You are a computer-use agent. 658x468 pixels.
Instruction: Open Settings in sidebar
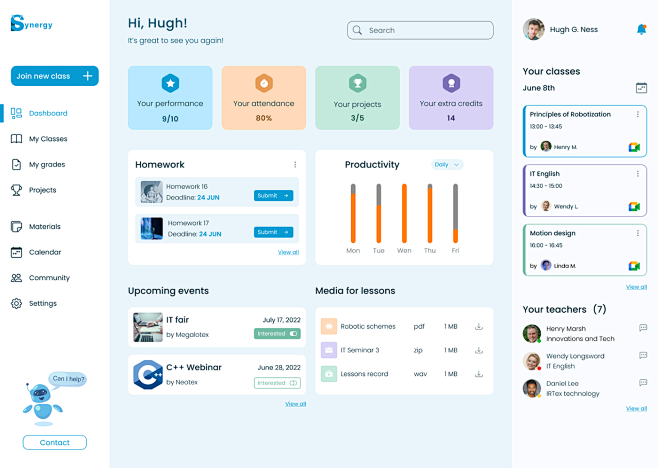(x=34, y=303)
